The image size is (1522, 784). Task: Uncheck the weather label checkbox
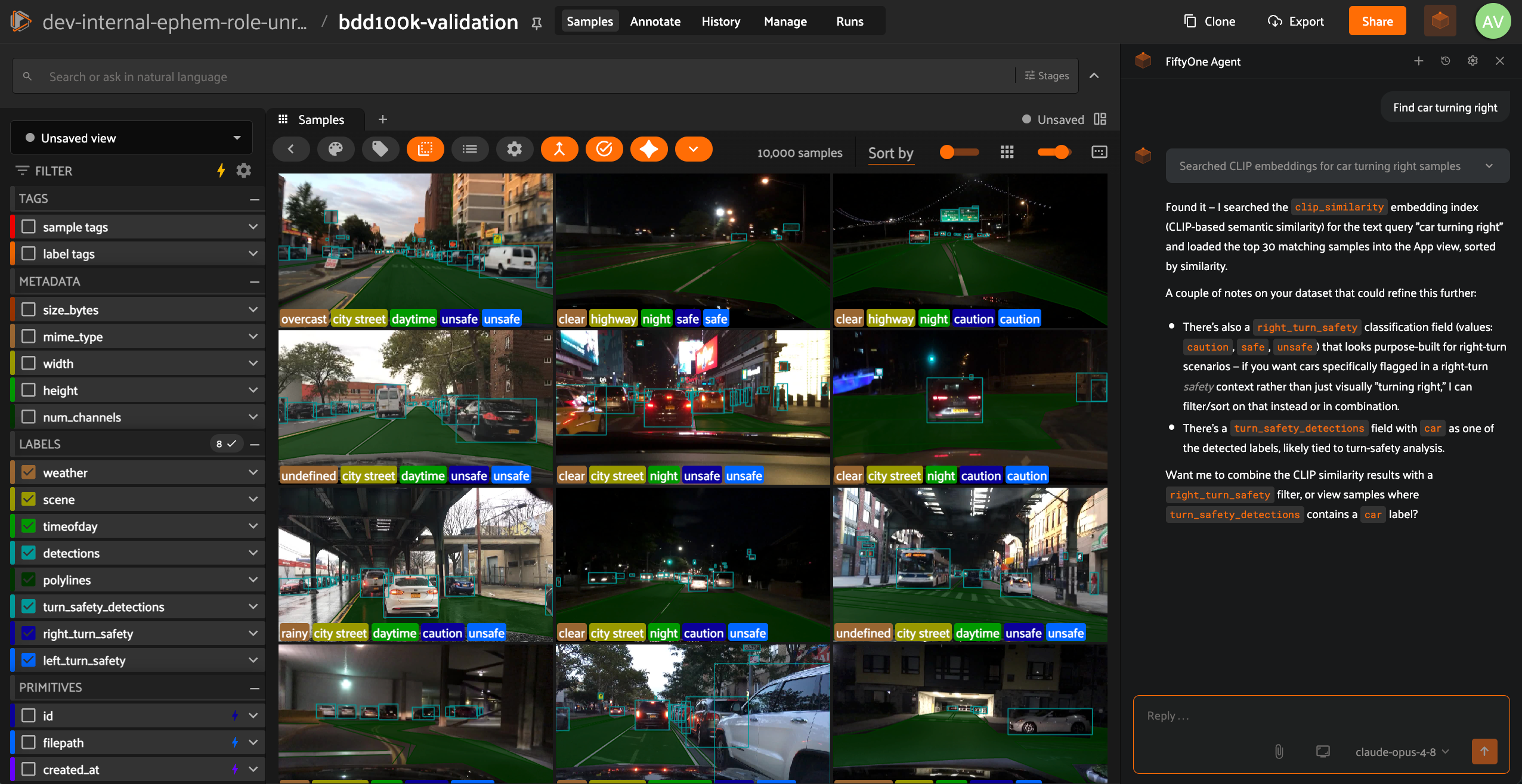(29, 472)
